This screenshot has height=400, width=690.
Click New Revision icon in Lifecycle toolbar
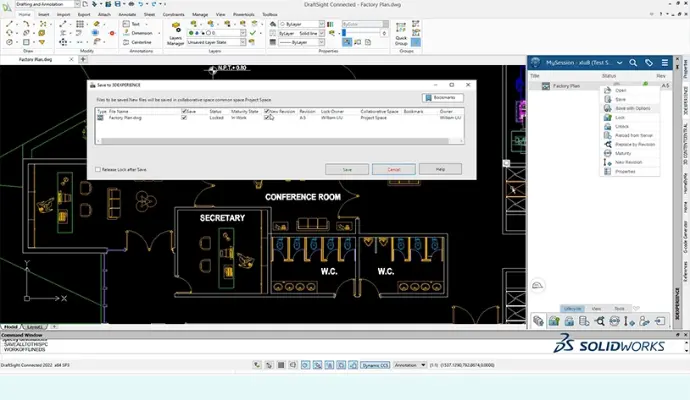(x=629, y=321)
